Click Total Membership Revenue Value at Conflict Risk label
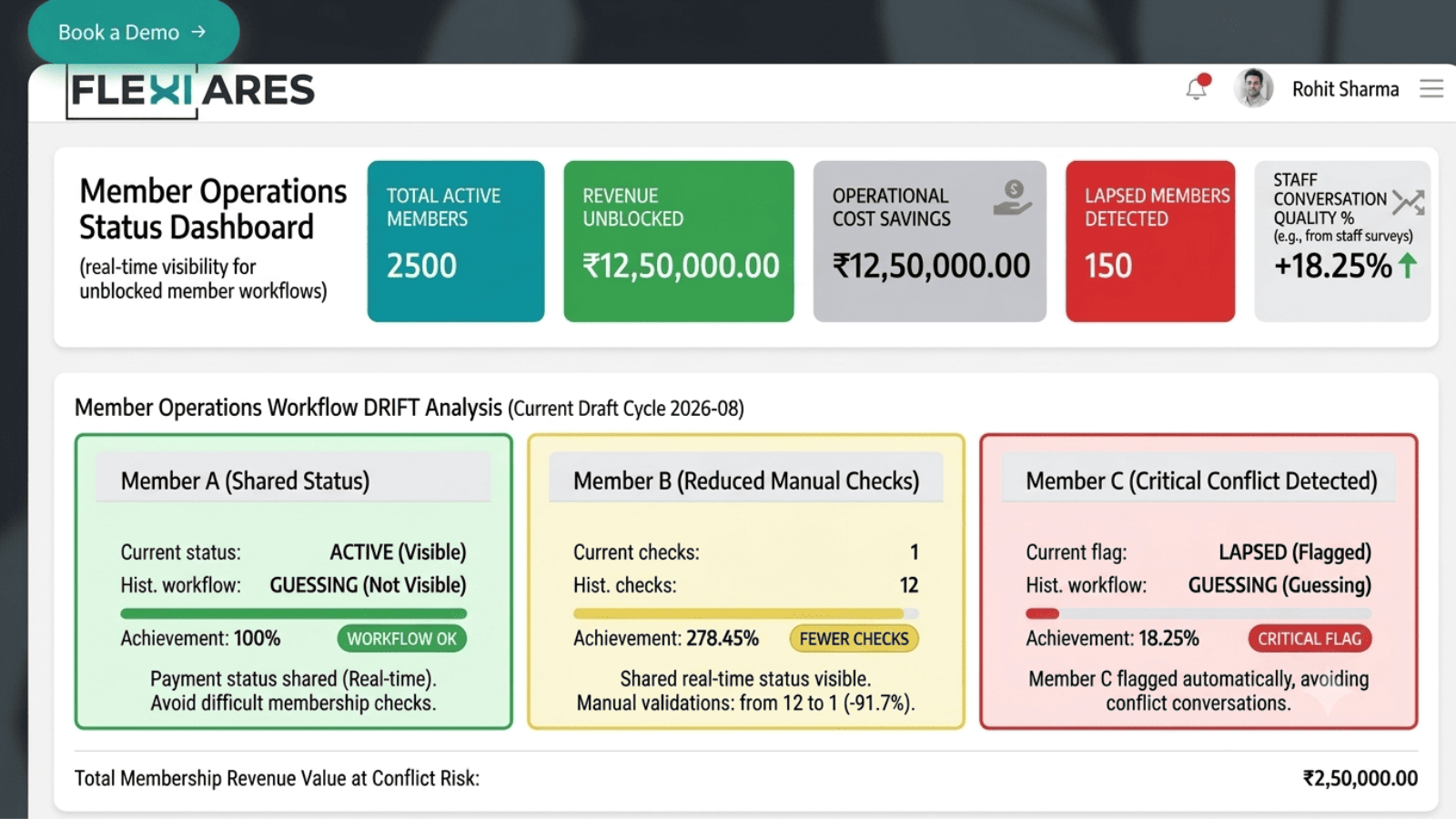The image size is (1456, 819). pyautogui.click(x=277, y=778)
